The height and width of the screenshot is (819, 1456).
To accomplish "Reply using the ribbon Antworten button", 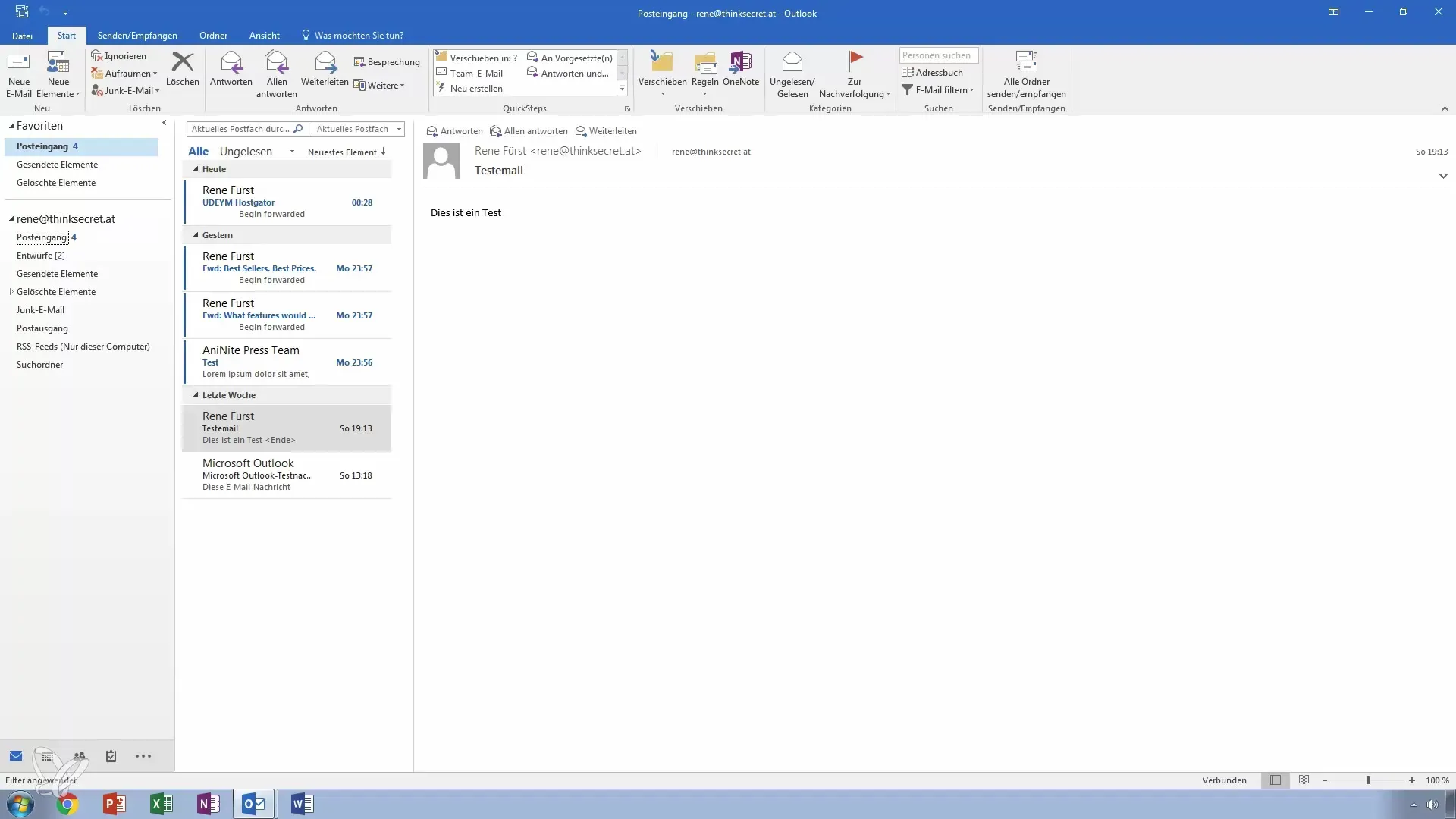I will [231, 68].
